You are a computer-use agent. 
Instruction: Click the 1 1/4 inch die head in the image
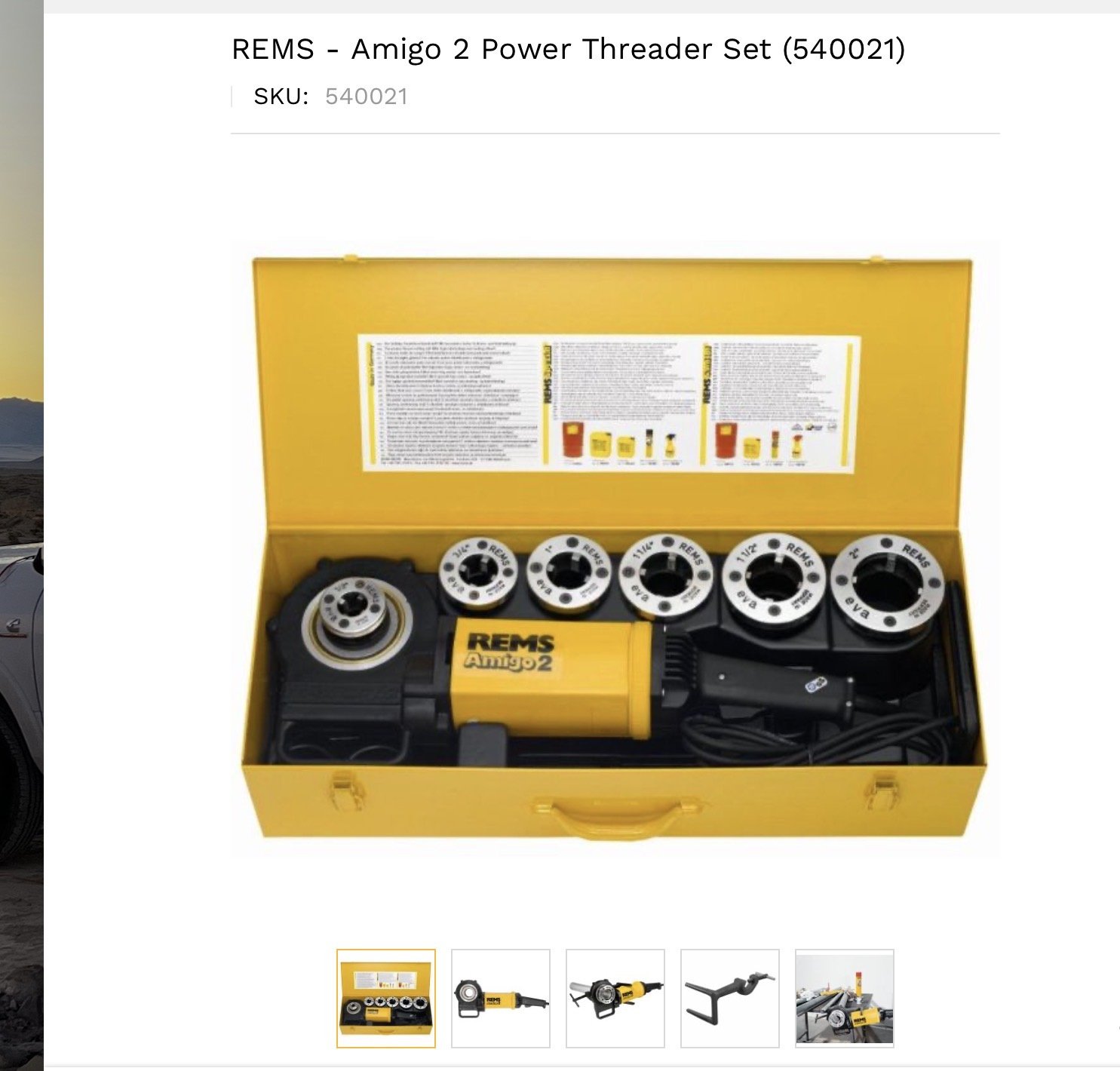pyautogui.click(x=666, y=576)
